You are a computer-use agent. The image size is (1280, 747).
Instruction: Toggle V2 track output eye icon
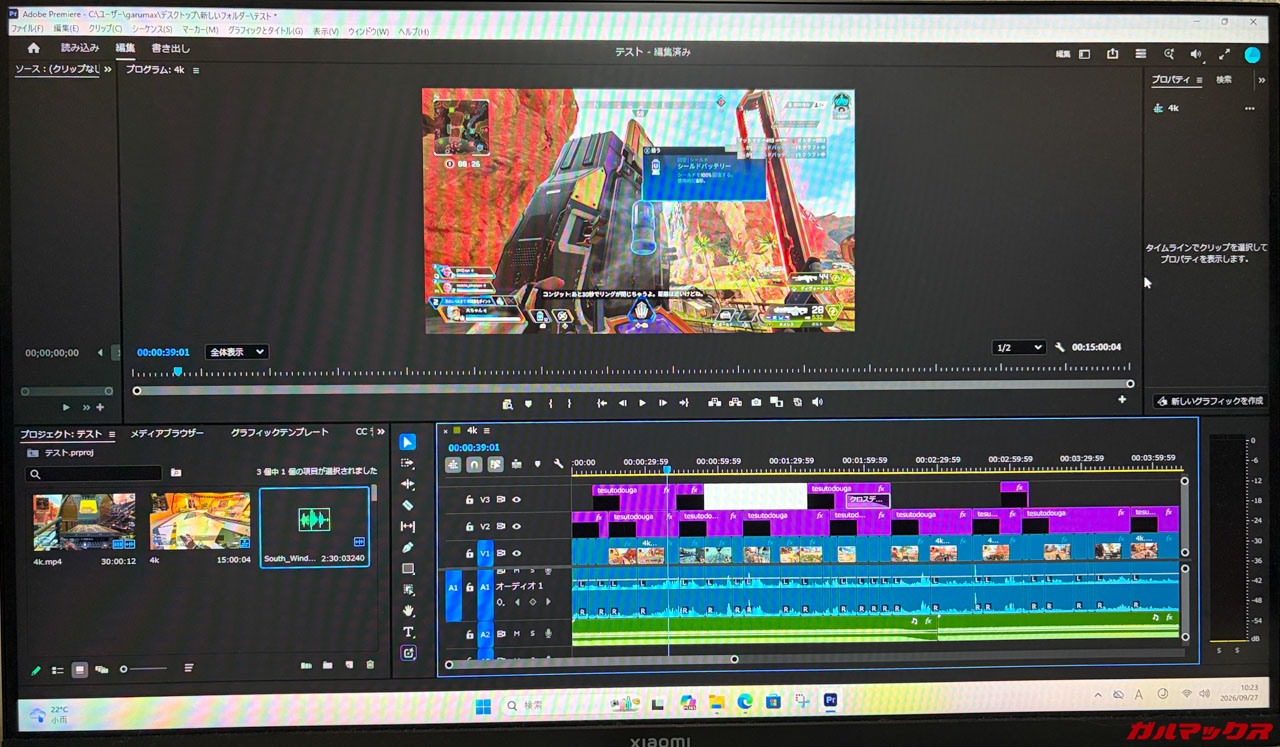click(x=517, y=526)
